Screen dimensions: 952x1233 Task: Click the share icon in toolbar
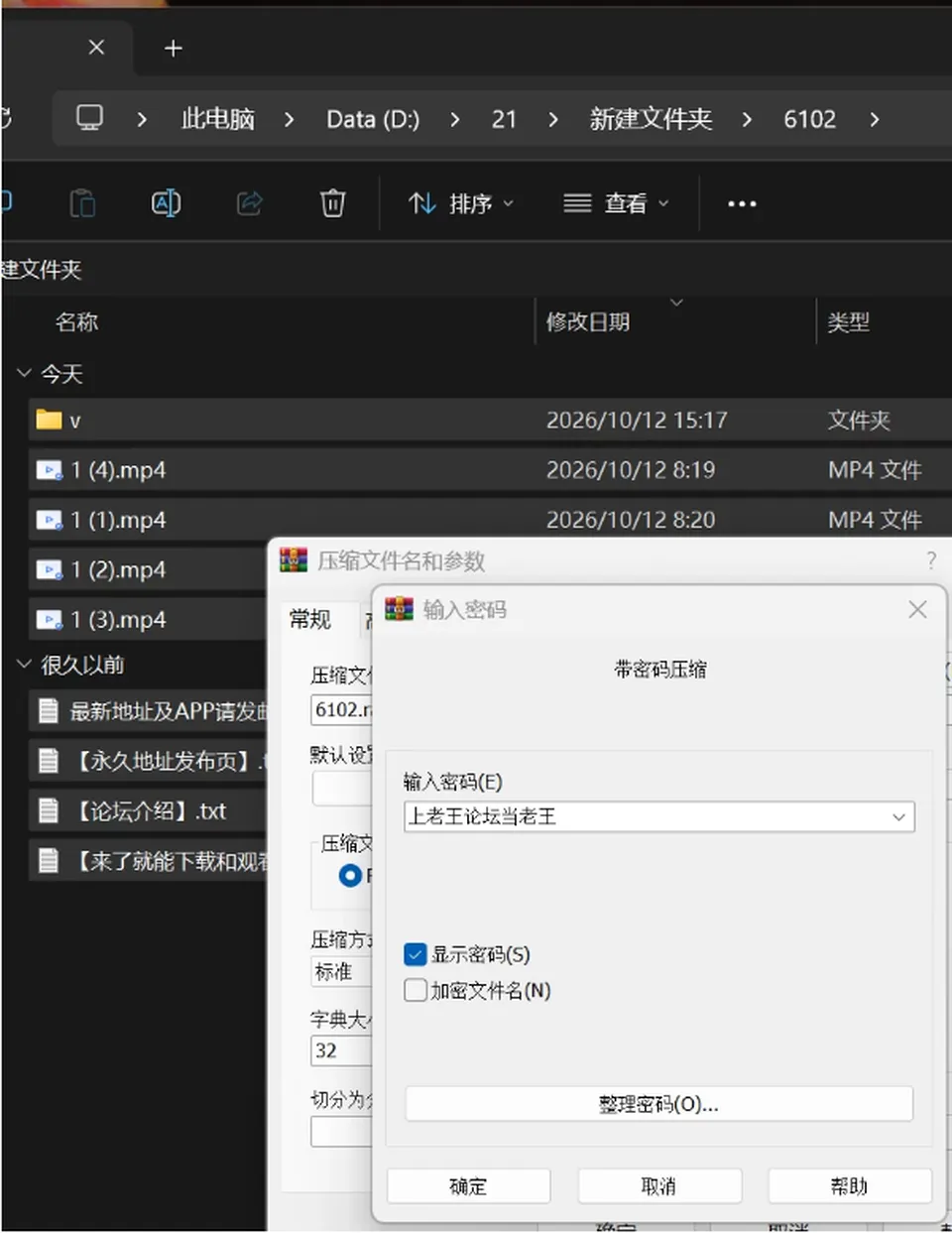[249, 203]
